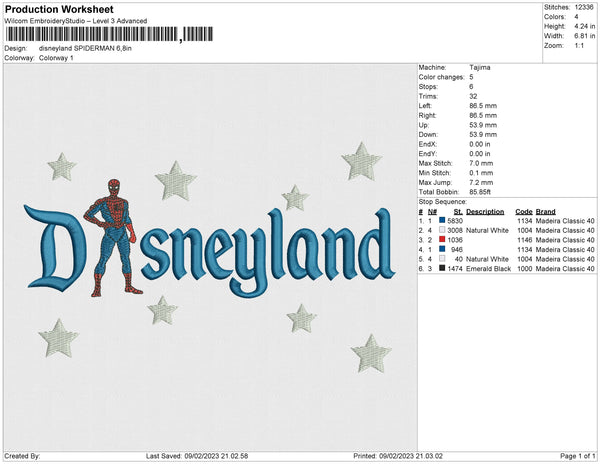Click the Min Stitch value '0.1 mm'
Image resolution: width=600 pixels, height=464 pixels.
[481, 173]
